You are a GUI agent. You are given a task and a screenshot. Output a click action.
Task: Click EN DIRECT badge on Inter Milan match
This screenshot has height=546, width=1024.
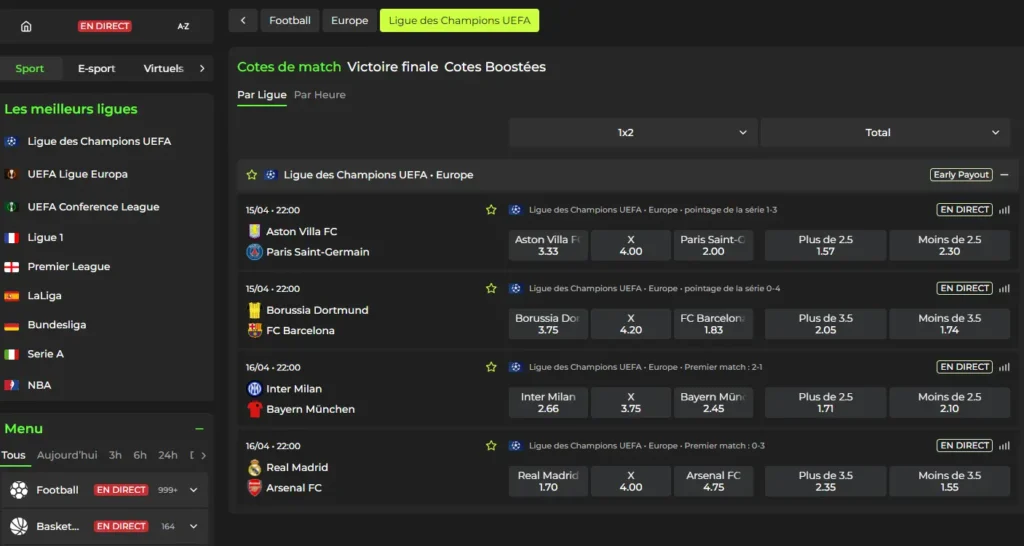[965, 367]
